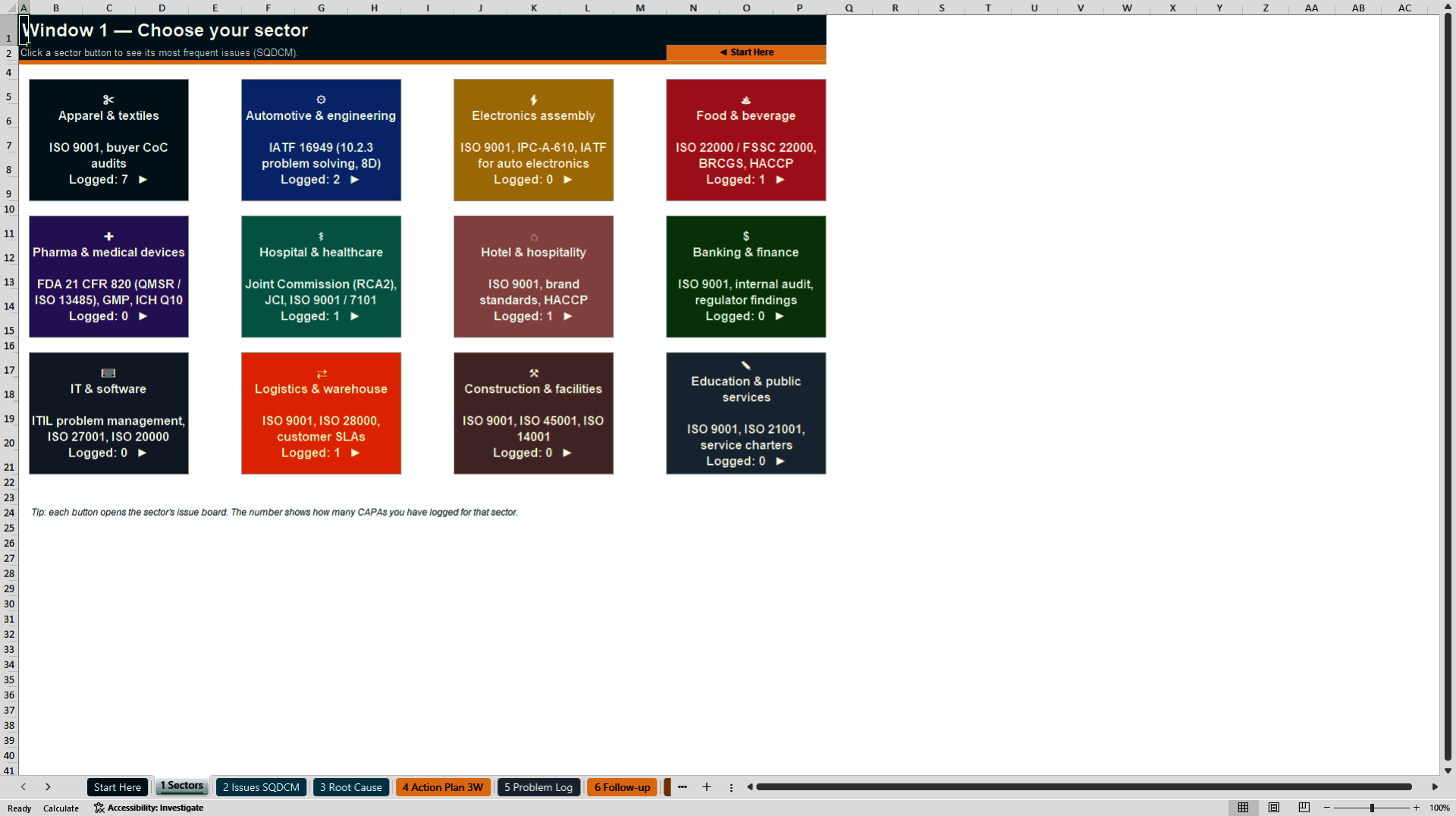Click the dollar icon on Banking card
This screenshot has height=816, width=1456.
pyautogui.click(x=745, y=236)
